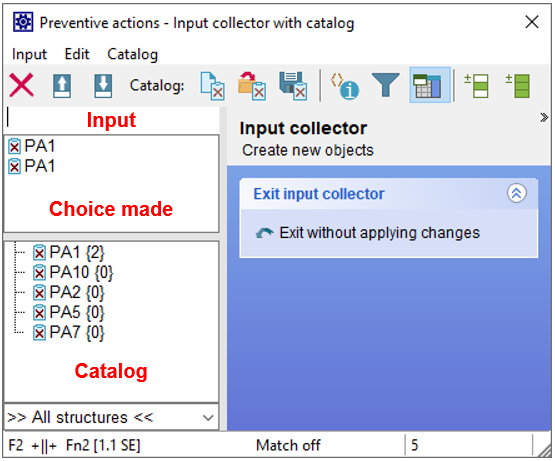
Task: Open catalog via folder icon
Action: (252, 86)
